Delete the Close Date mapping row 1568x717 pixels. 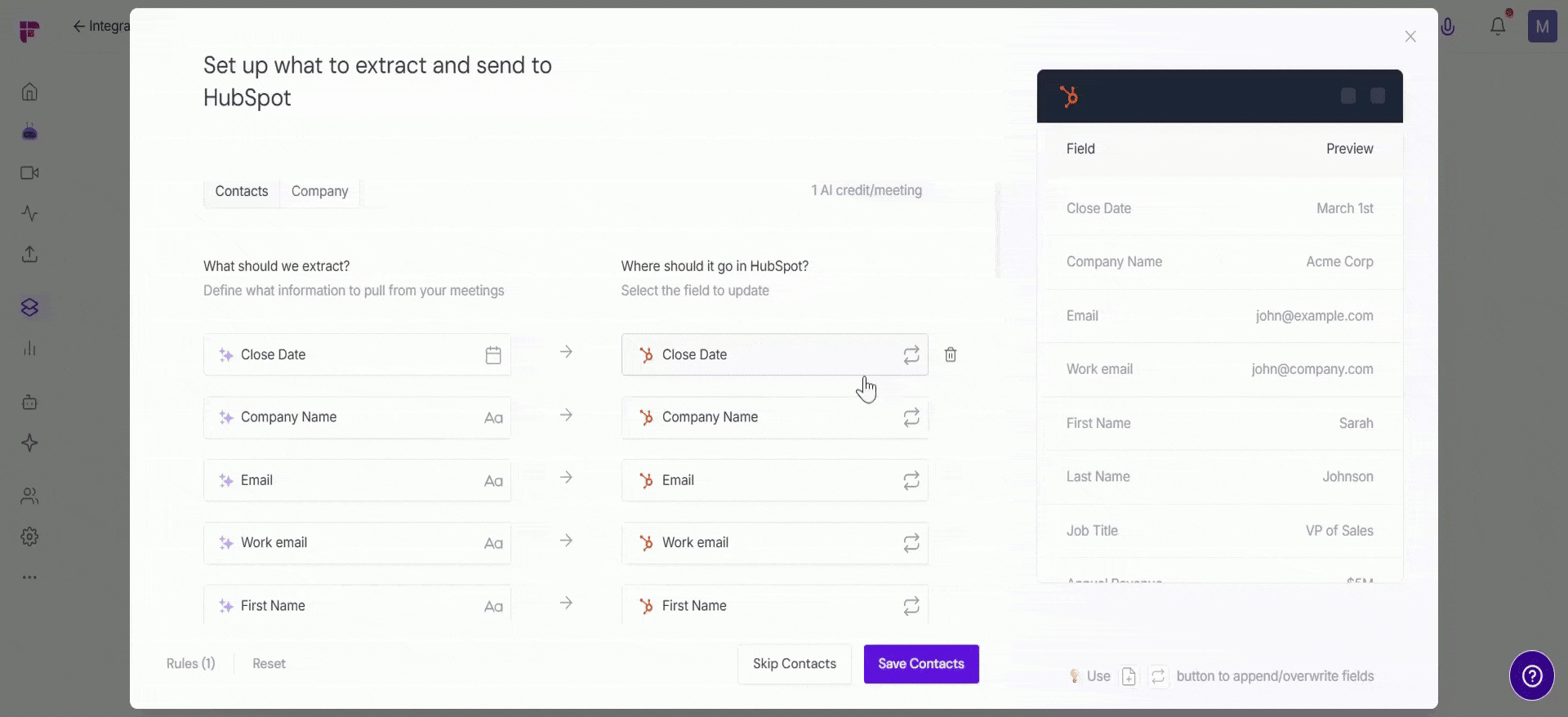951,354
